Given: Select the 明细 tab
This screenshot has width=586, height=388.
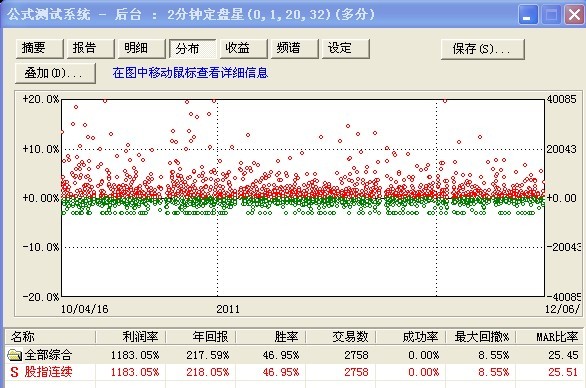Looking at the screenshot, I should click(142, 49).
